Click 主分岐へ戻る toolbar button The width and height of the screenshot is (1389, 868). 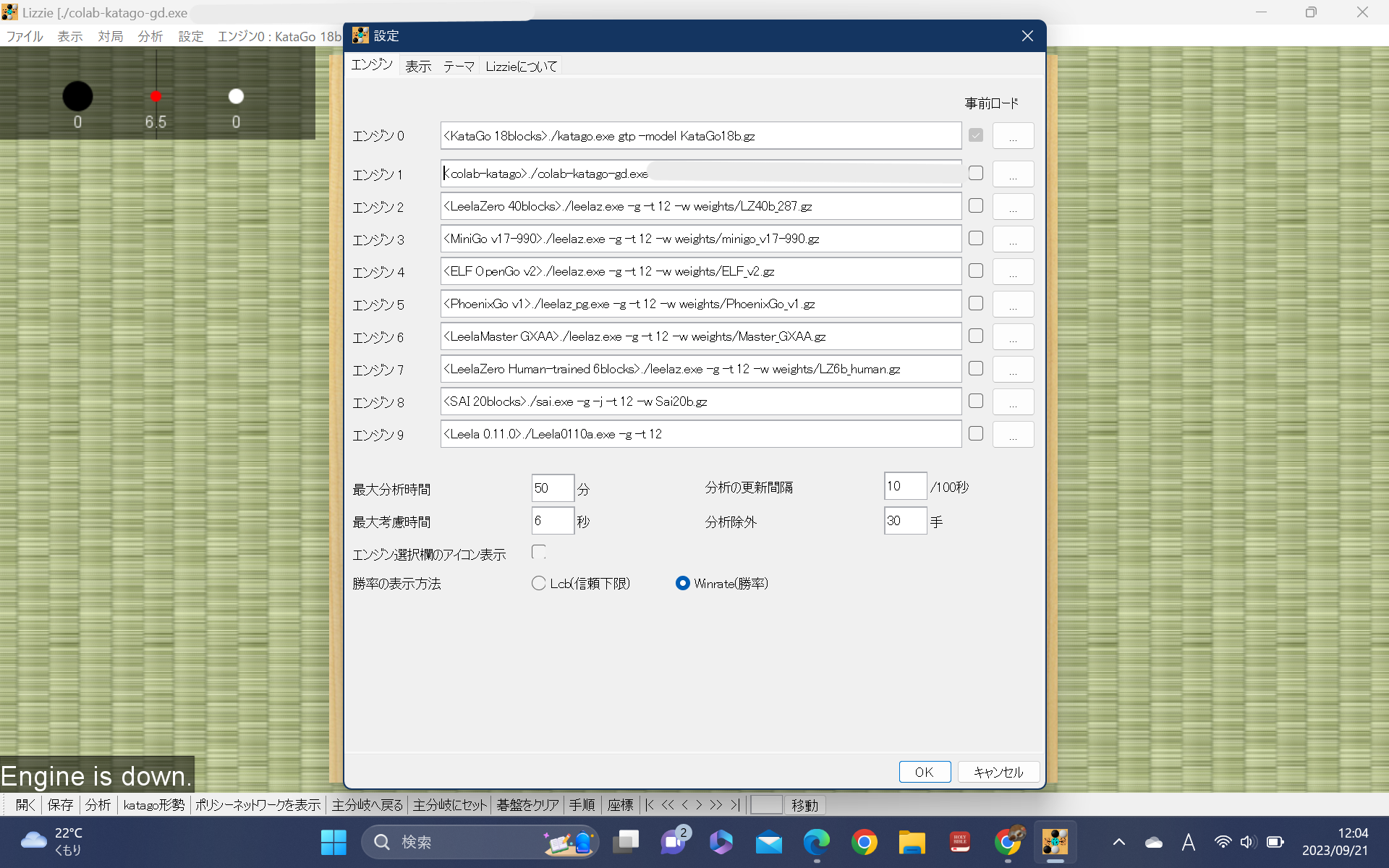[368, 804]
